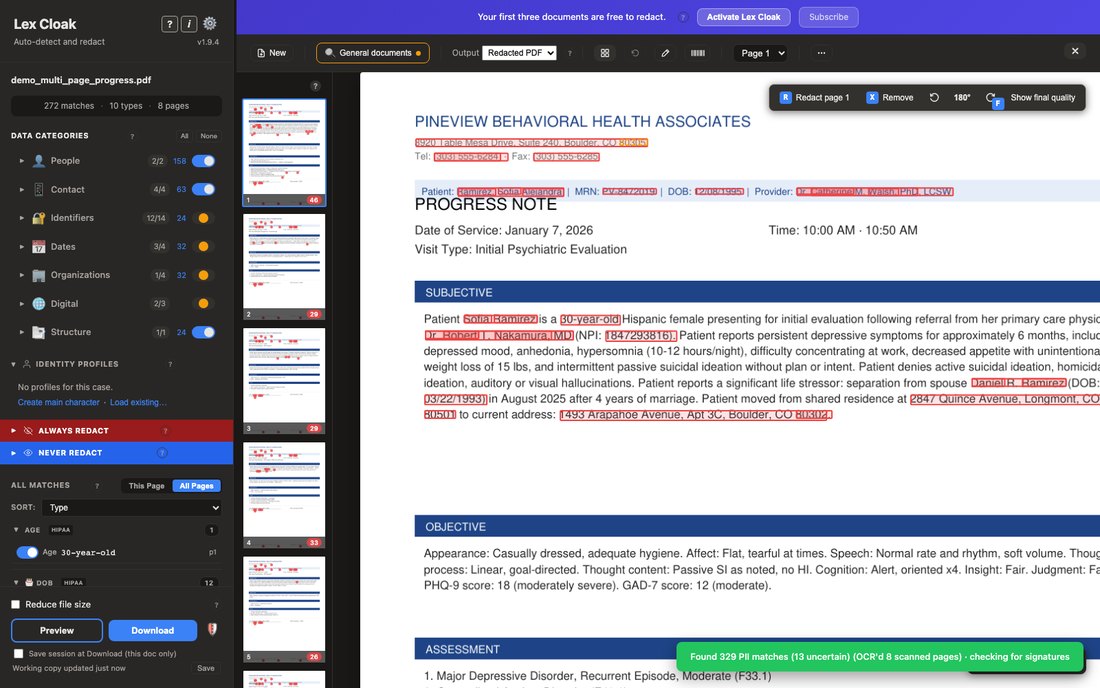
Task: Click Redact page 1 button
Action: pos(814,97)
